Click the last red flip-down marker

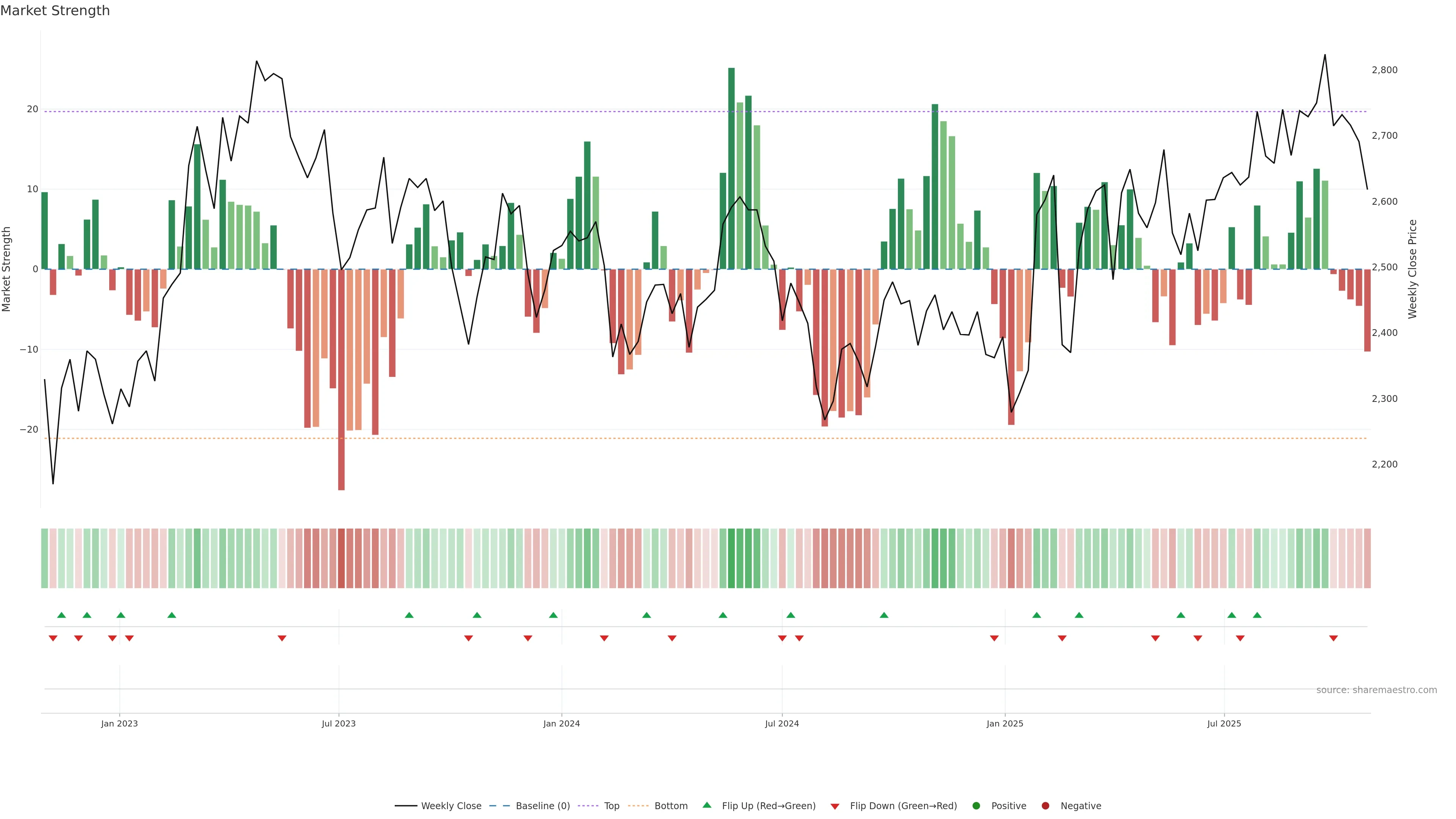1334,638
